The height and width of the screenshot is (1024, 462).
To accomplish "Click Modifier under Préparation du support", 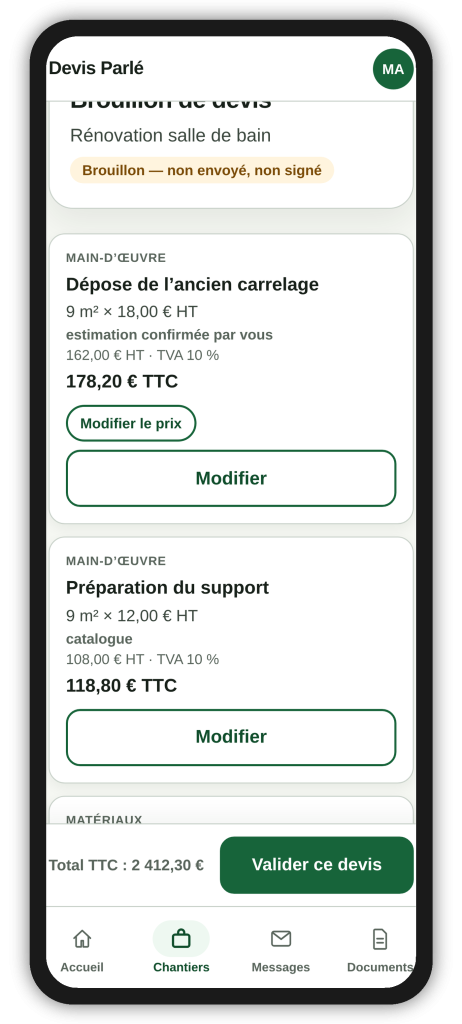I will (x=231, y=737).
